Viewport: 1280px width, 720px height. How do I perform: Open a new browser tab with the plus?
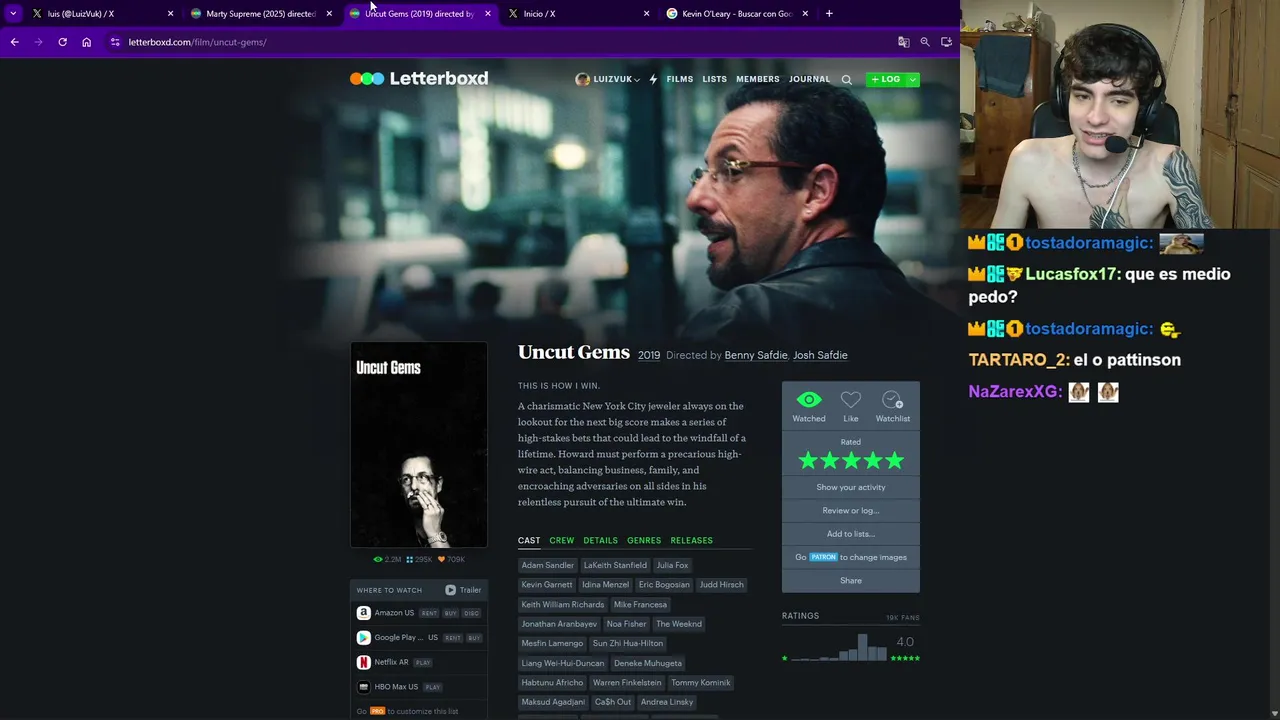tap(829, 13)
